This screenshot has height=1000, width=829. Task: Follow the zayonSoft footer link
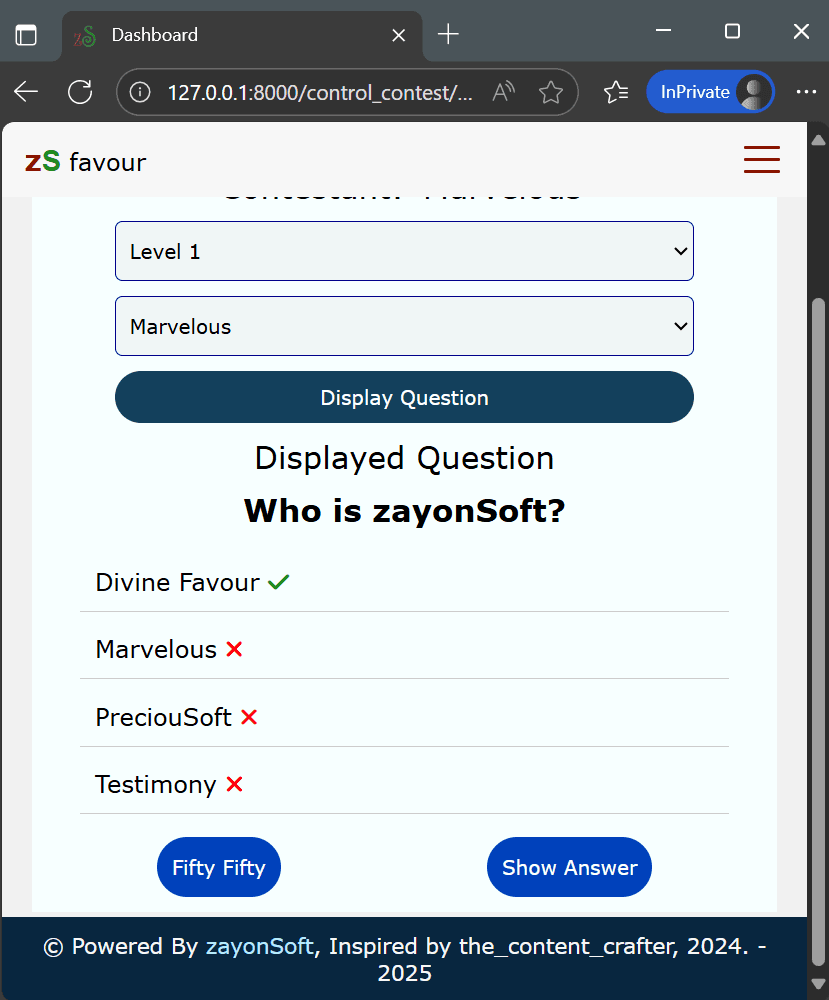259,946
